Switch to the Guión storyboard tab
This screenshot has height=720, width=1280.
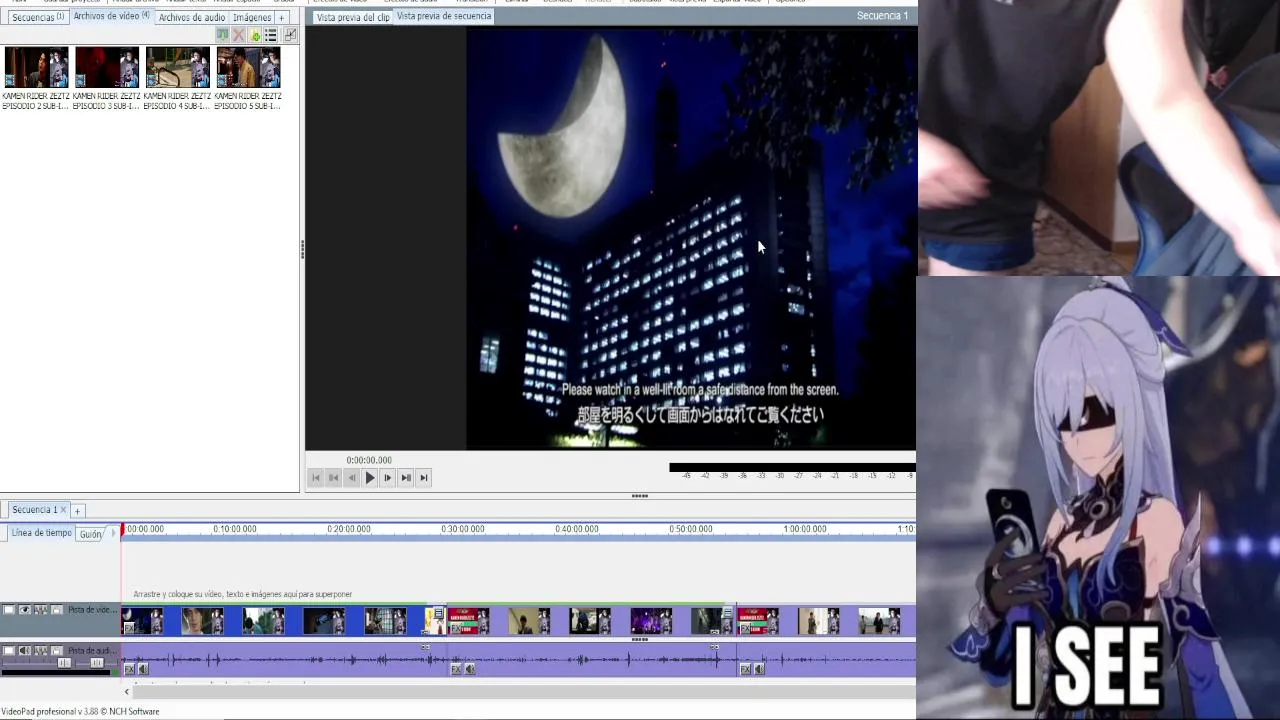coord(91,534)
